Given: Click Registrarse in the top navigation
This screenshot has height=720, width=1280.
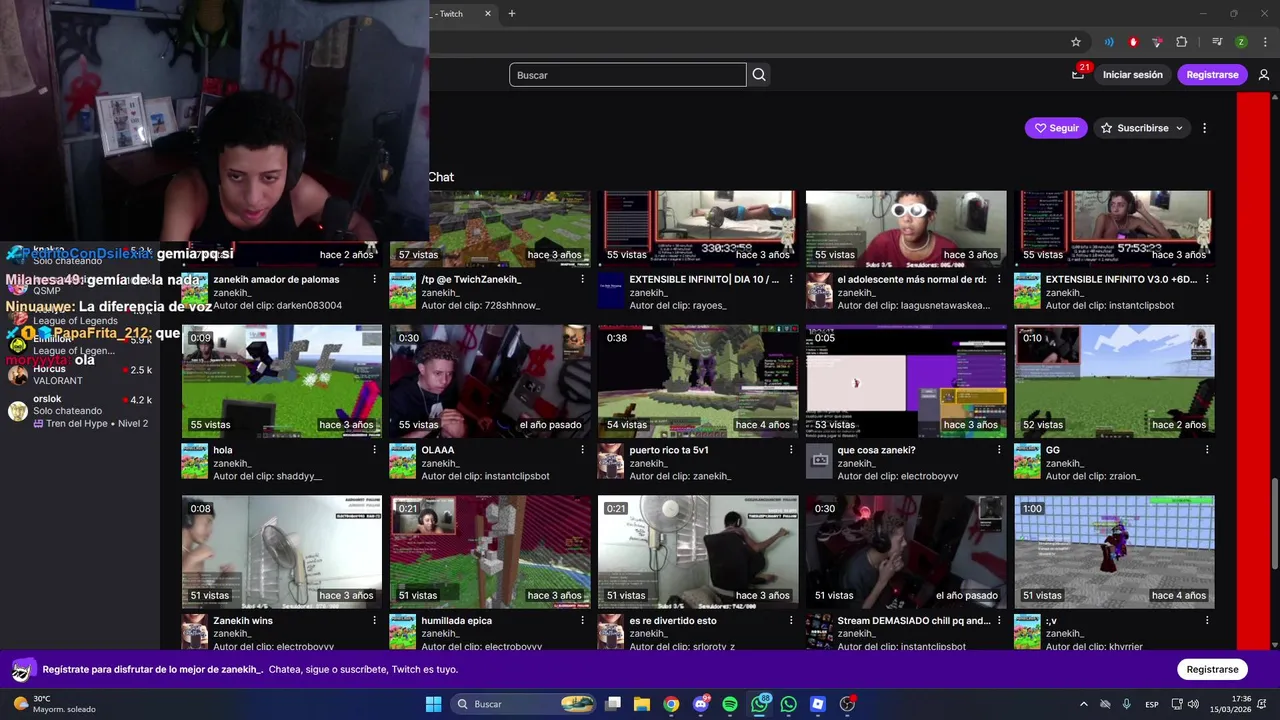Looking at the screenshot, I should tap(1213, 75).
